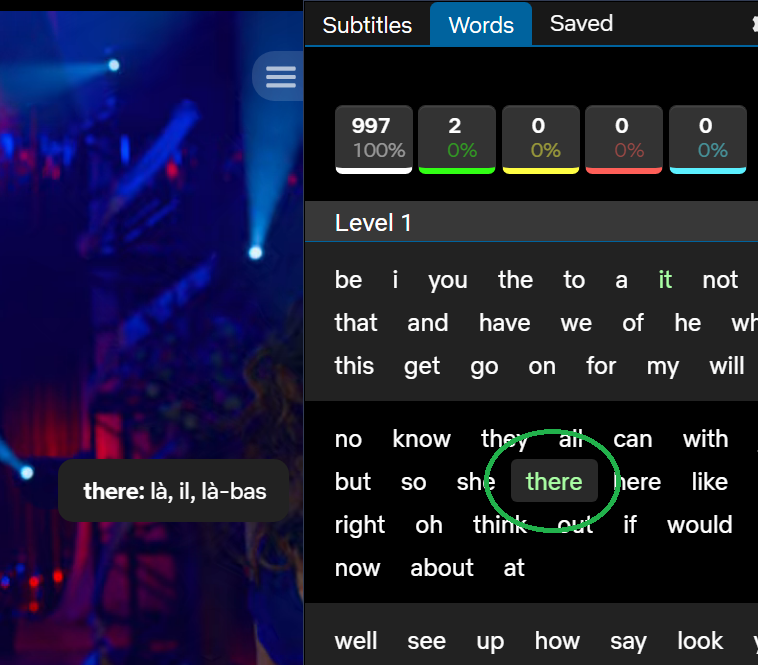Viewport: 758px width, 665px height.
Task: Click the word "have" in Level 1
Action: pyautogui.click(x=504, y=323)
